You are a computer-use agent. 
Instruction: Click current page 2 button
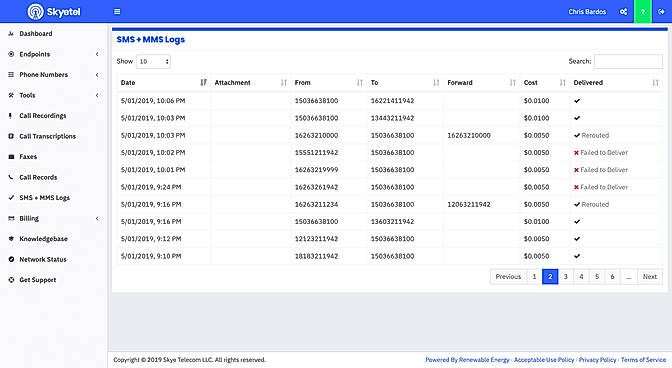[550, 277]
